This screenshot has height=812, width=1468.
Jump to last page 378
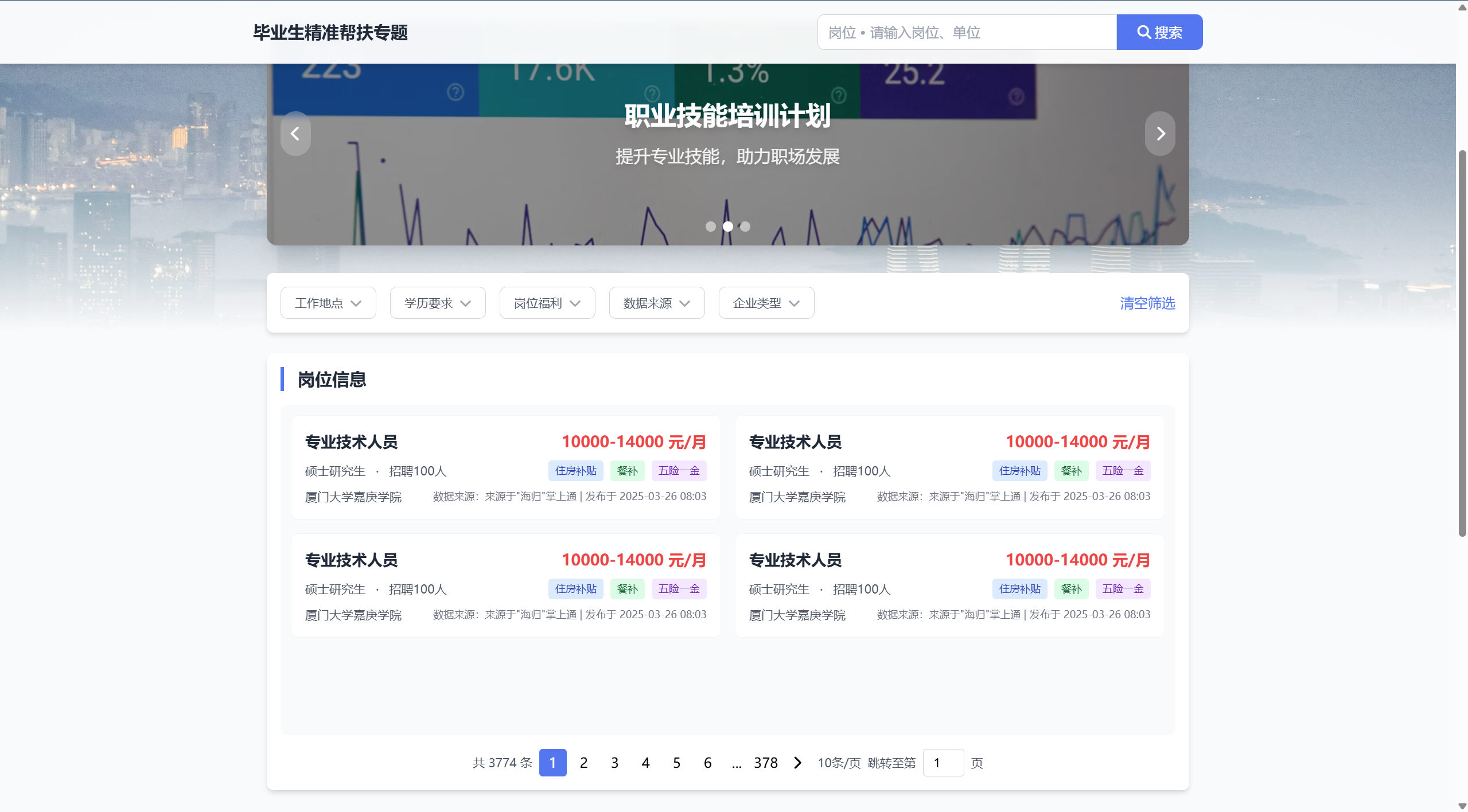click(x=765, y=763)
